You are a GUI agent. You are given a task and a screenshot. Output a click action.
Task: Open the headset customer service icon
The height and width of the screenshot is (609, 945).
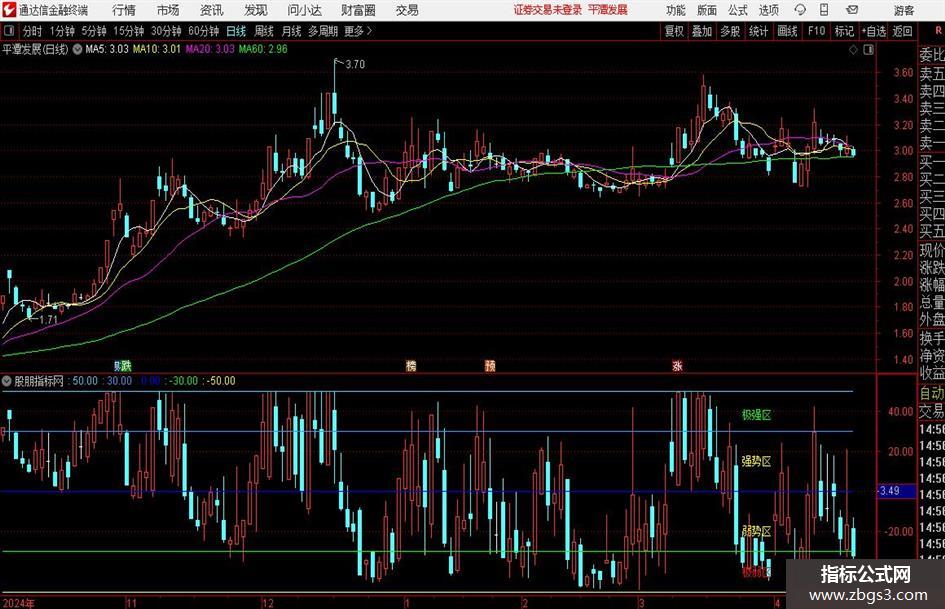(800, 10)
